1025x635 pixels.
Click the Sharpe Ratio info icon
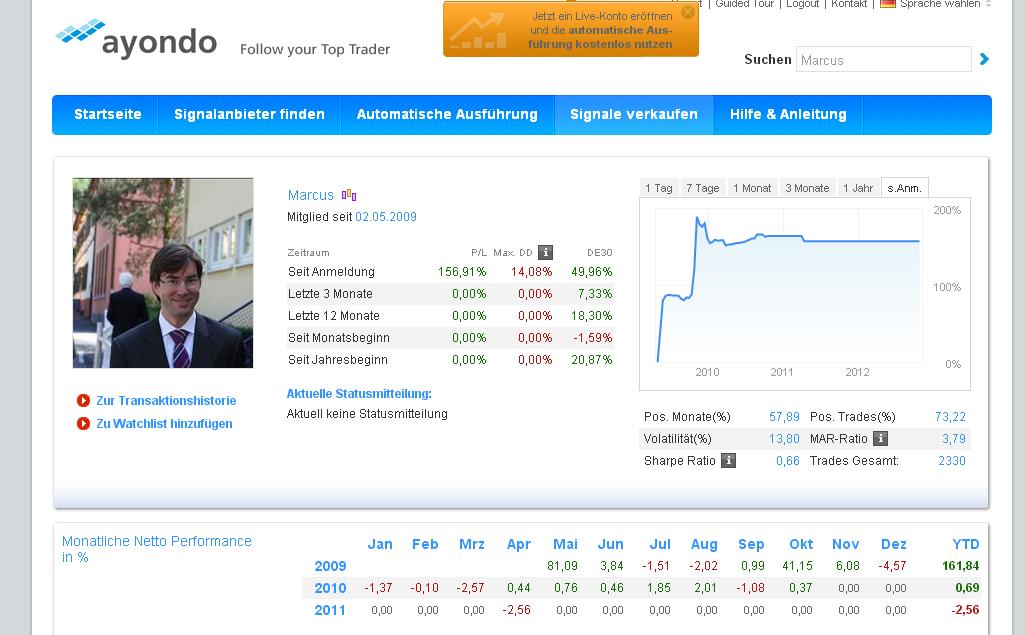click(728, 461)
